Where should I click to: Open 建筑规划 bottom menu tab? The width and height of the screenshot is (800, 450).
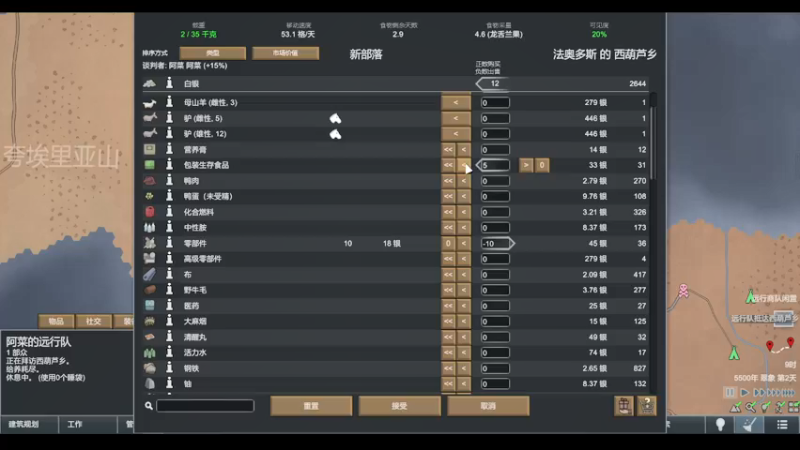[29, 424]
